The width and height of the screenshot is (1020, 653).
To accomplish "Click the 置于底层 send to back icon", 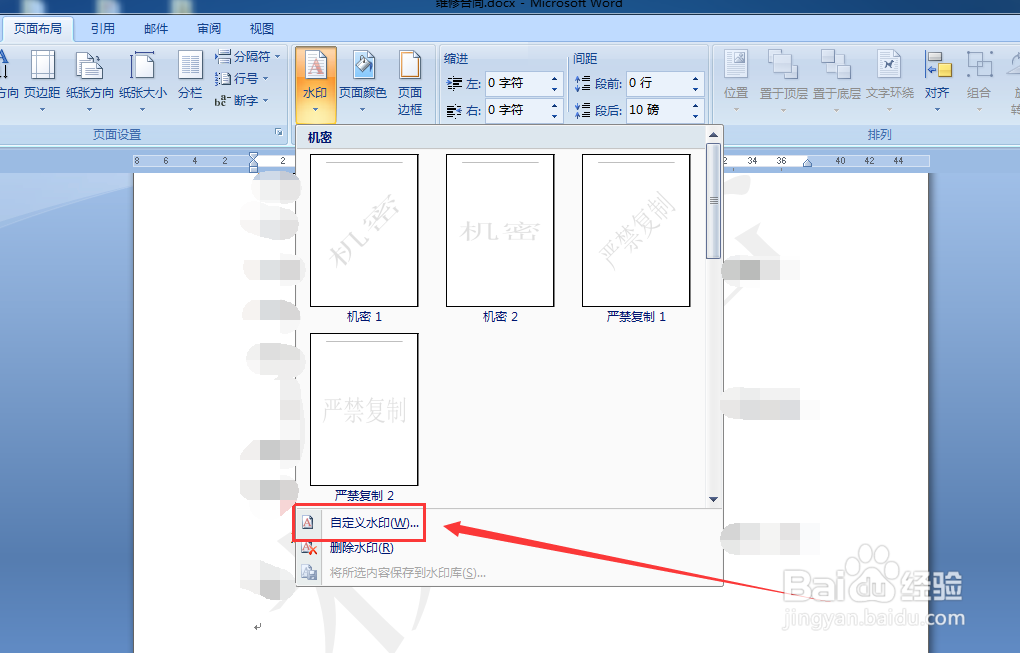I will [x=836, y=64].
